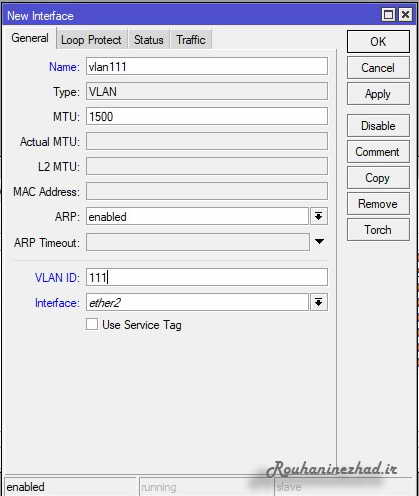This screenshot has height=496, width=419.
Task: Apply the VLAN interface settings
Action: 378,94
